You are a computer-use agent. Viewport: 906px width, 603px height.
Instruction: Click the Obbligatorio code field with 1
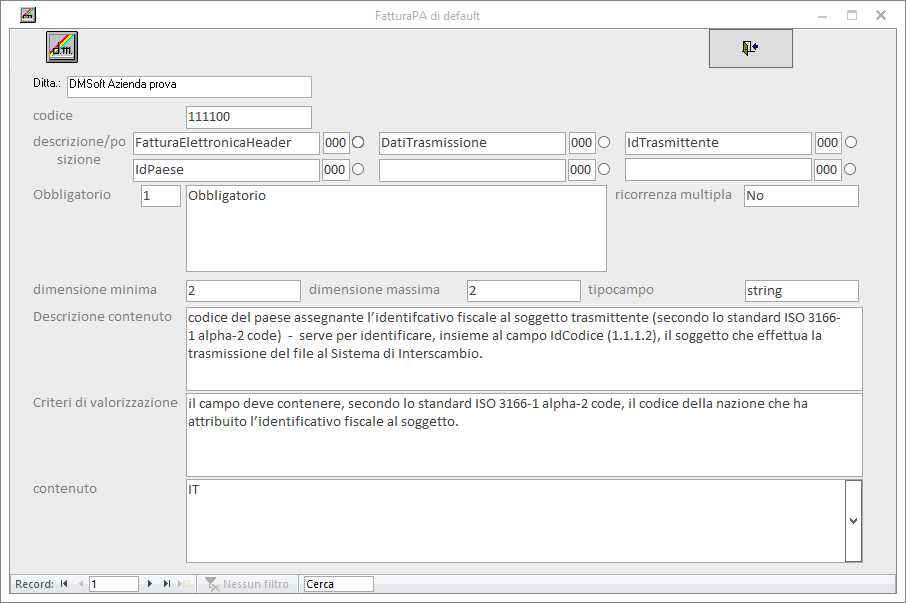pos(161,196)
